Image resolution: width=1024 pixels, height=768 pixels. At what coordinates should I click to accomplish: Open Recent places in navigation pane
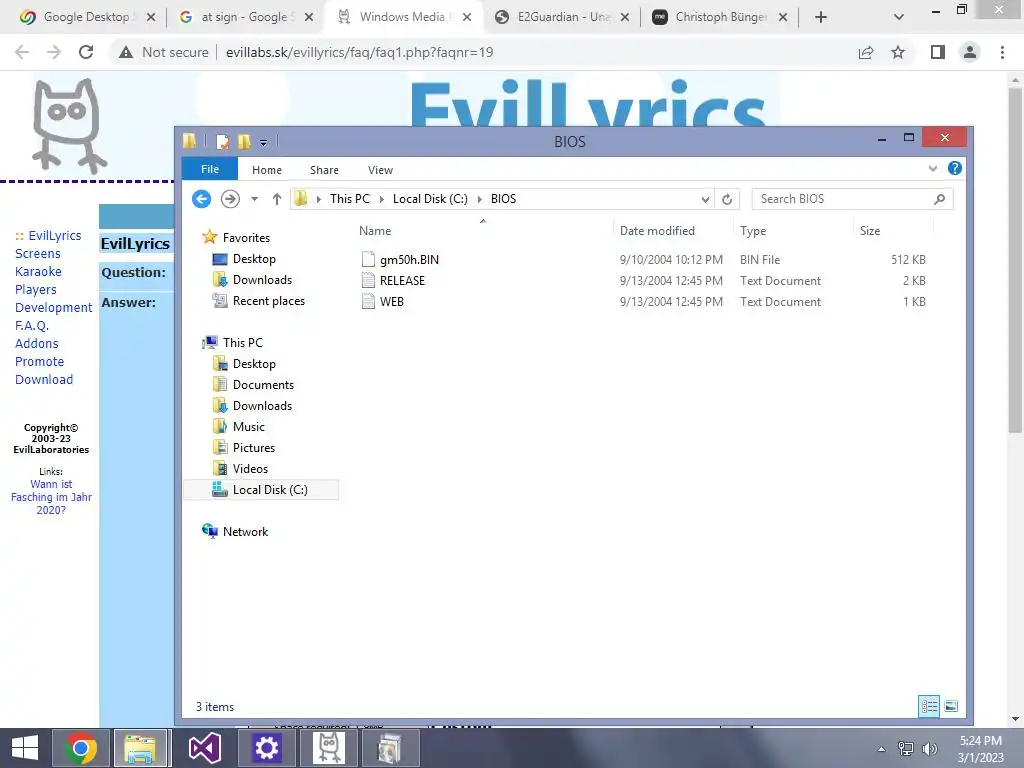[x=268, y=300]
